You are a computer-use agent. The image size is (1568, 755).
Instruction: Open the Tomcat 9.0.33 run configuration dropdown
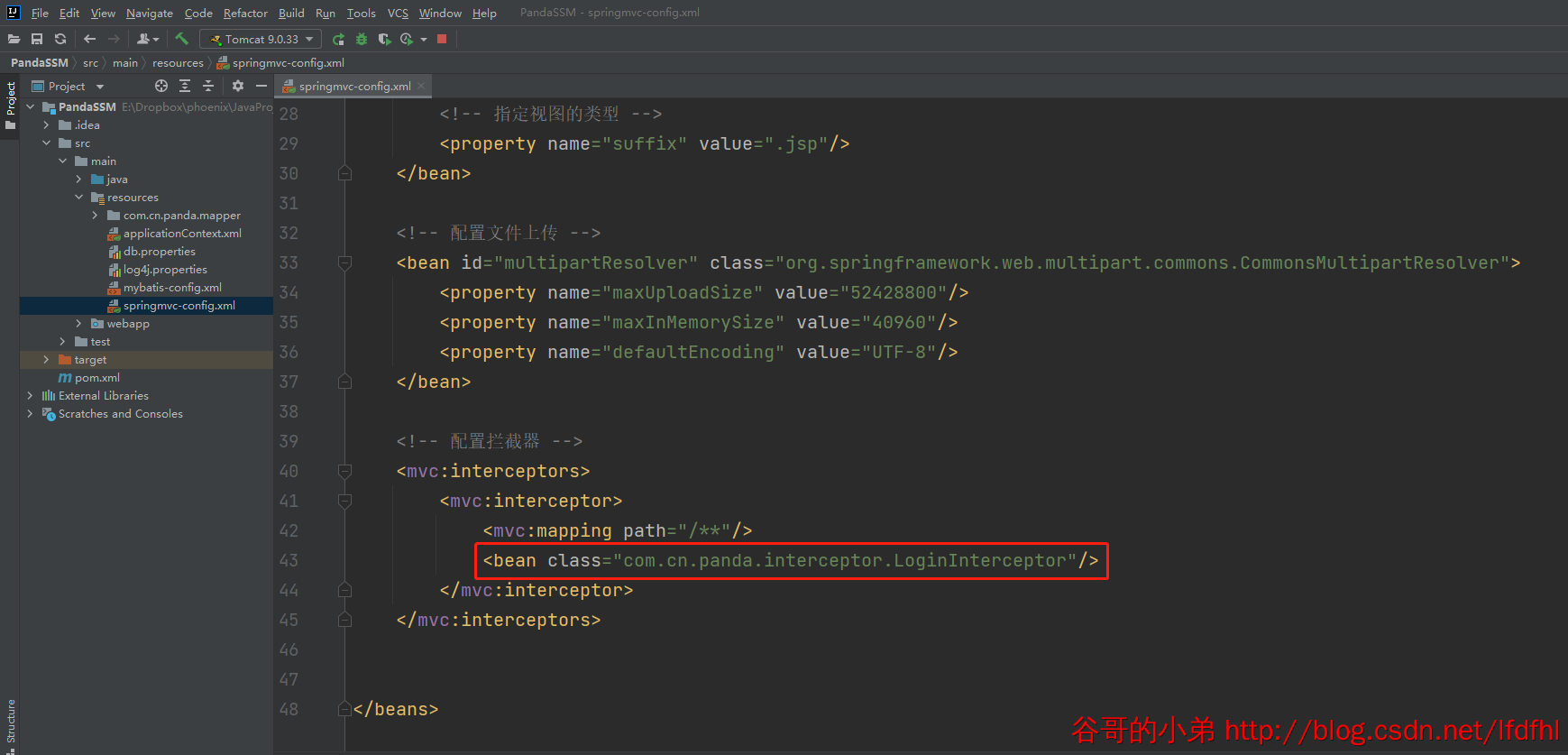(261, 39)
